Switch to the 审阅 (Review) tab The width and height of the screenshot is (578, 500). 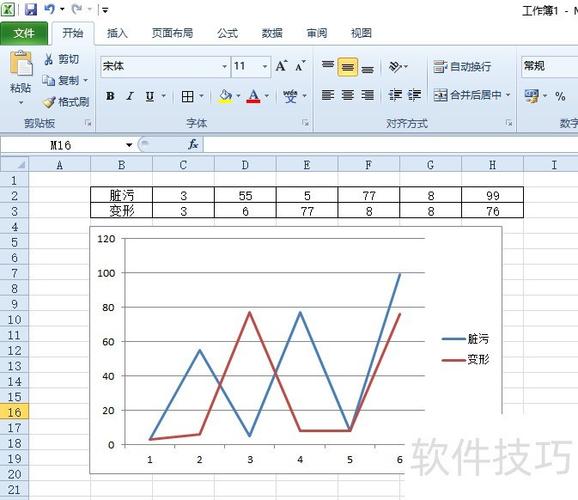[x=317, y=34]
